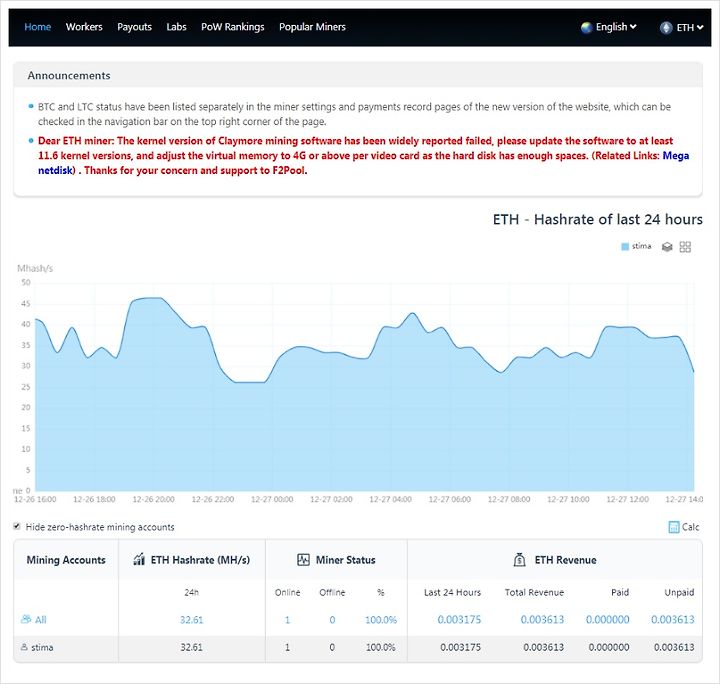Click the ETH Hashrate chart icon
720x684 pixels.
[139, 560]
